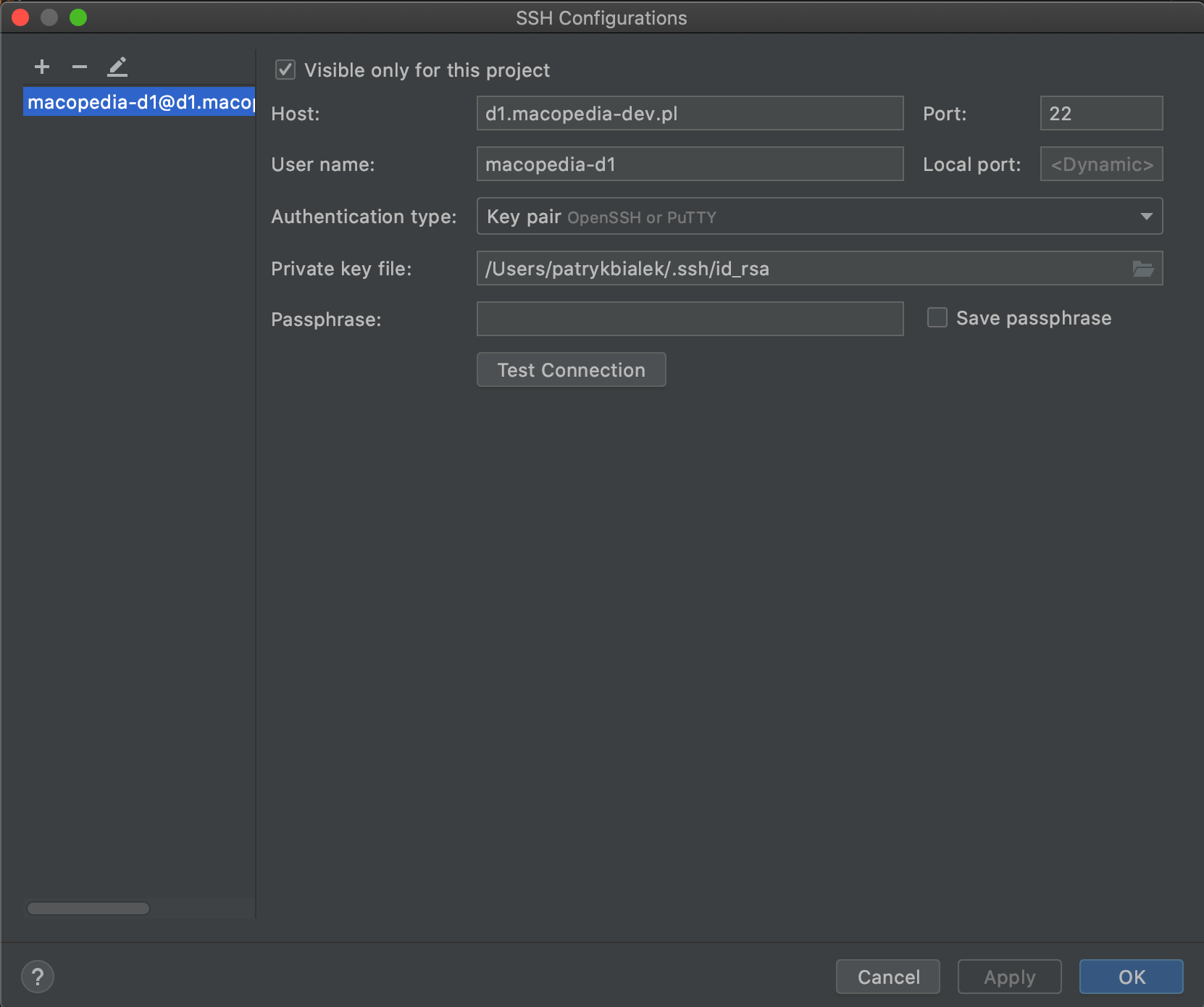Browse for private key file folder icon
Viewport: 1204px width, 1007px height.
[x=1142, y=269]
